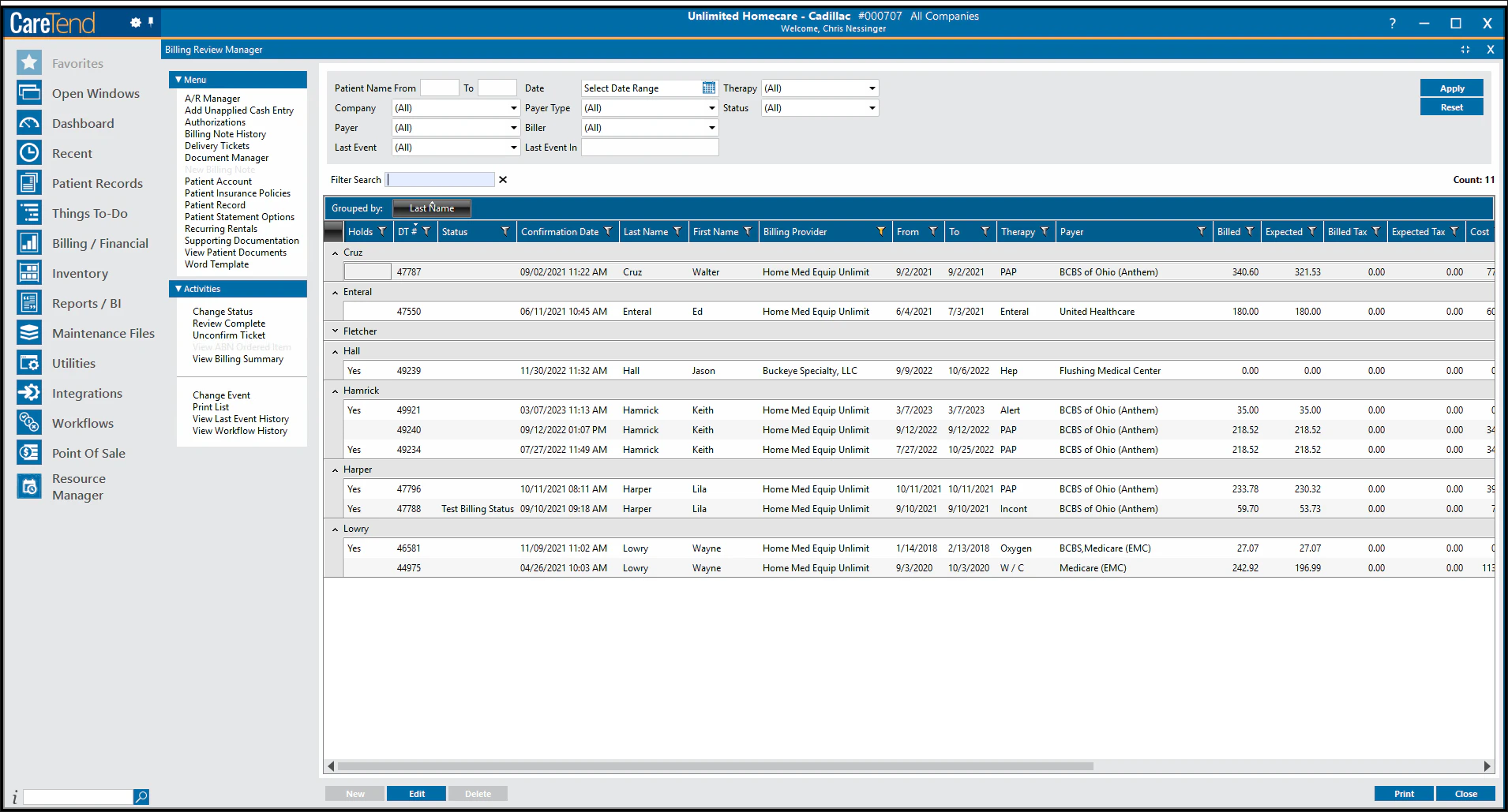
Task: Open Reports / BI from the sidebar
Action: (x=29, y=302)
